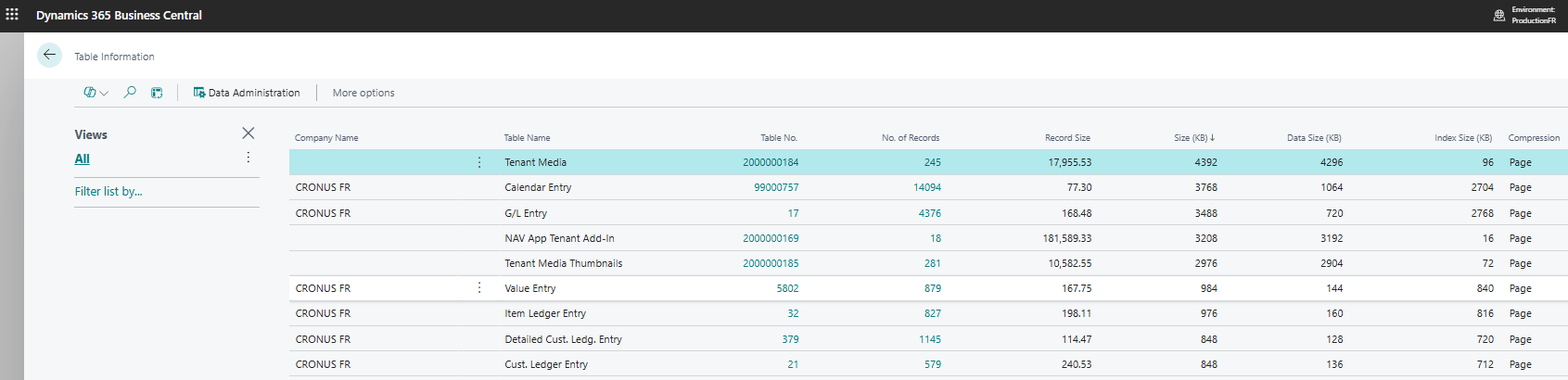The width and height of the screenshot is (1568, 380).
Task: Open record count 281 link
Action: tap(932, 263)
